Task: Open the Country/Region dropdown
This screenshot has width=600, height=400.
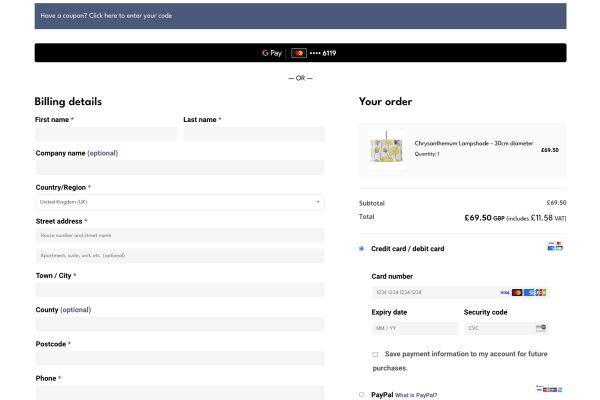Action: [180, 202]
